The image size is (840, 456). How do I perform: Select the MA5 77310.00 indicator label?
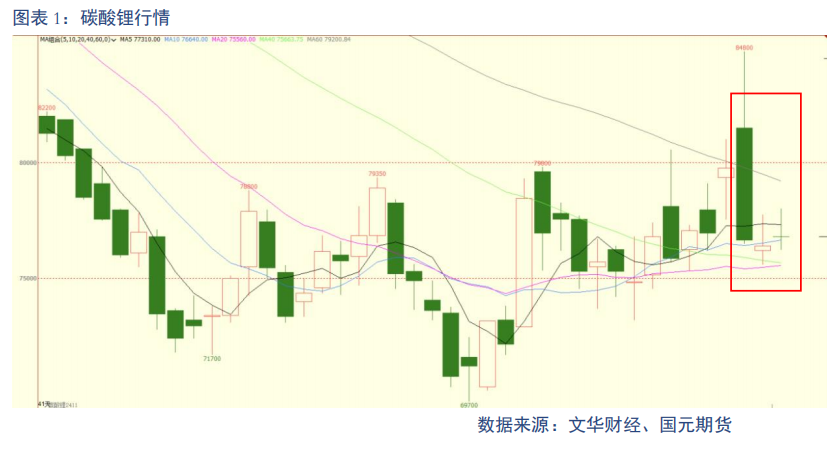(x=140, y=40)
